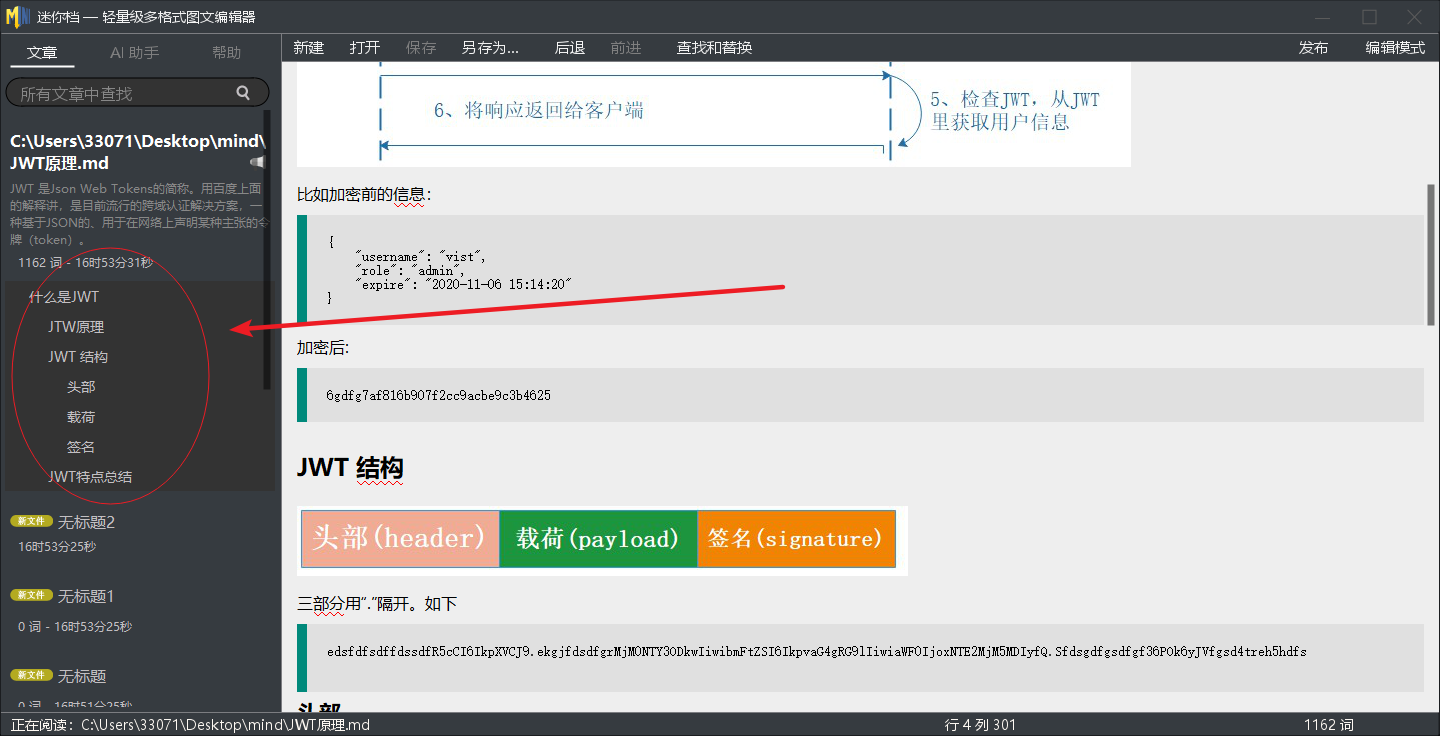Click the 发布 publish button
Screen dimensions: 1440x736
point(1313,48)
